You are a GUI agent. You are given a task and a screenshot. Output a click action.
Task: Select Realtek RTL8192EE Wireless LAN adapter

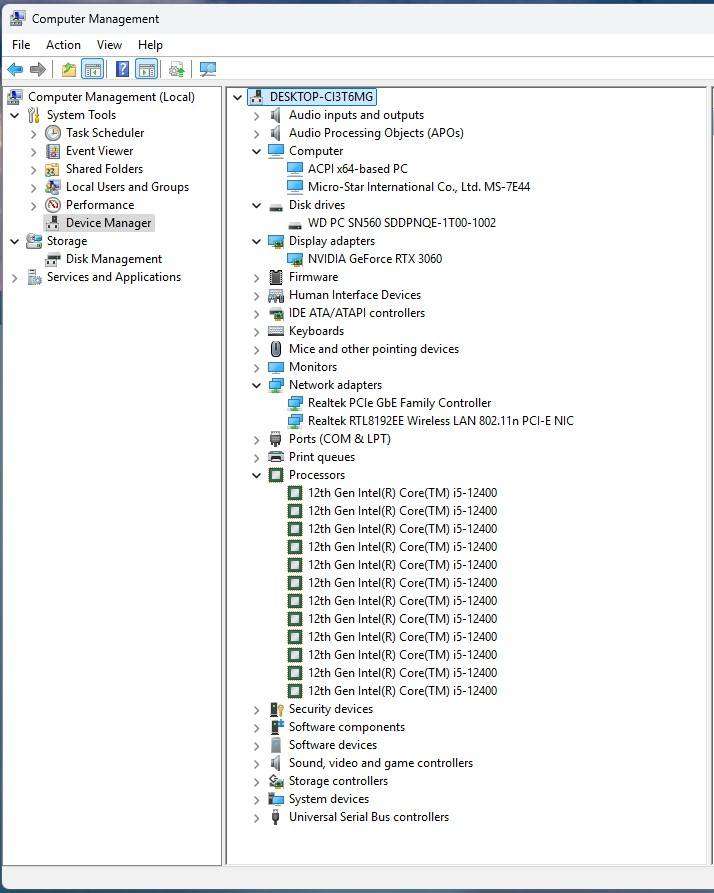tap(441, 421)
